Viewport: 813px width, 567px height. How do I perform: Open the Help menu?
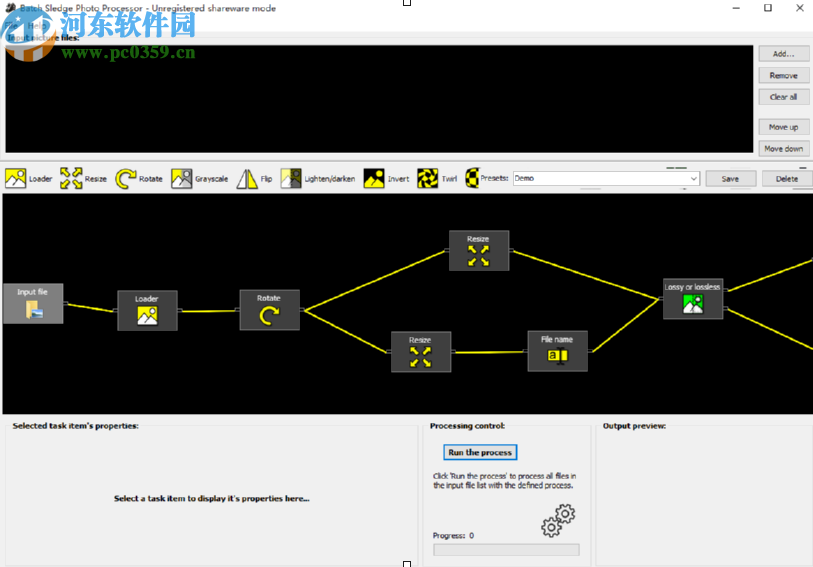coord(36,25)
